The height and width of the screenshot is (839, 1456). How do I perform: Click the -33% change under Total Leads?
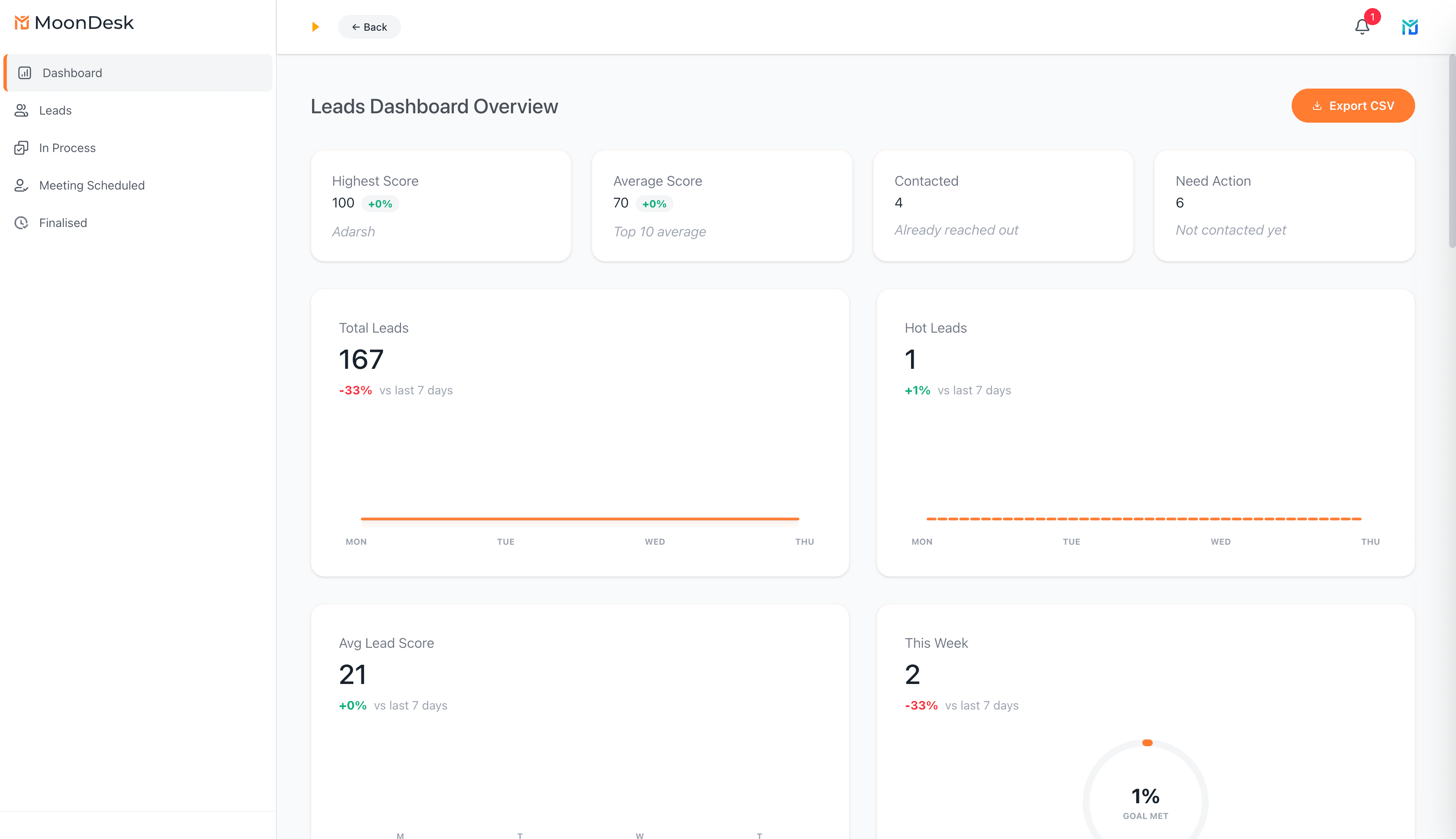tap(355, 390)
